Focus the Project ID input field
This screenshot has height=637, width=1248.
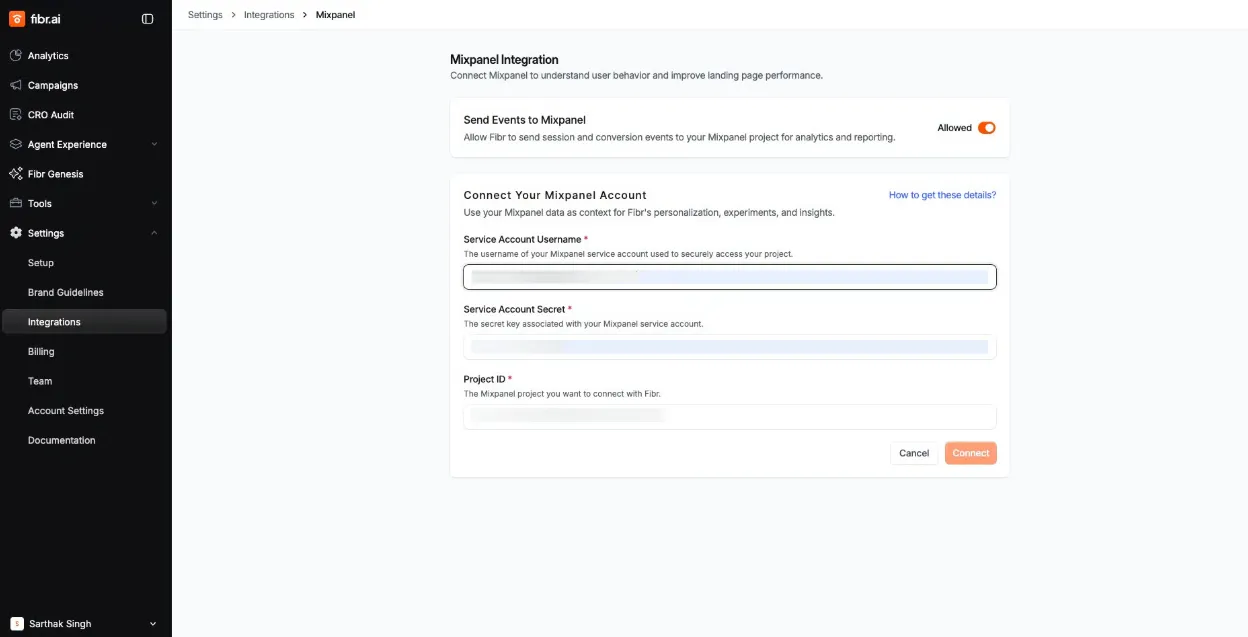(x=730, y=416)
